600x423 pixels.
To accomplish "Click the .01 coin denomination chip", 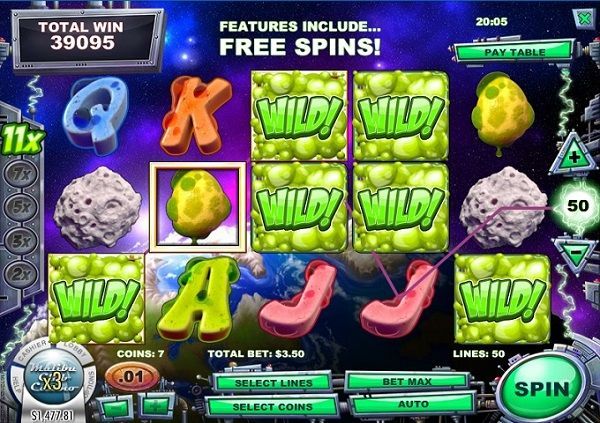I will tap(132, 377).
